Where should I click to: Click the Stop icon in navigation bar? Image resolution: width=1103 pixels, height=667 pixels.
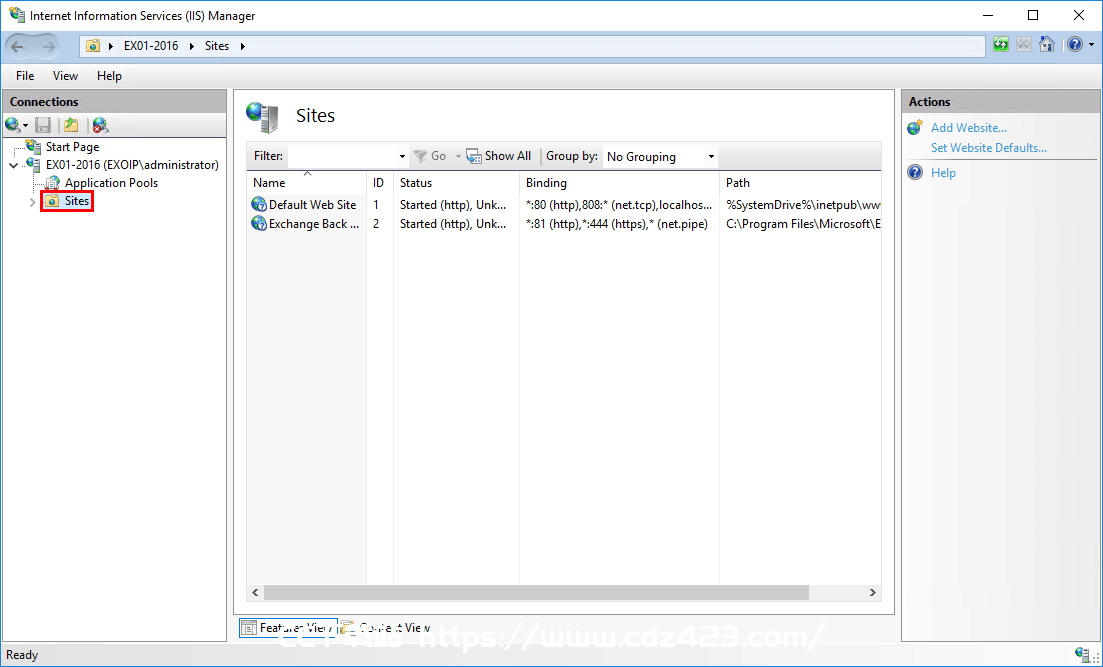pyautogui.click(x=1024, y=45)
